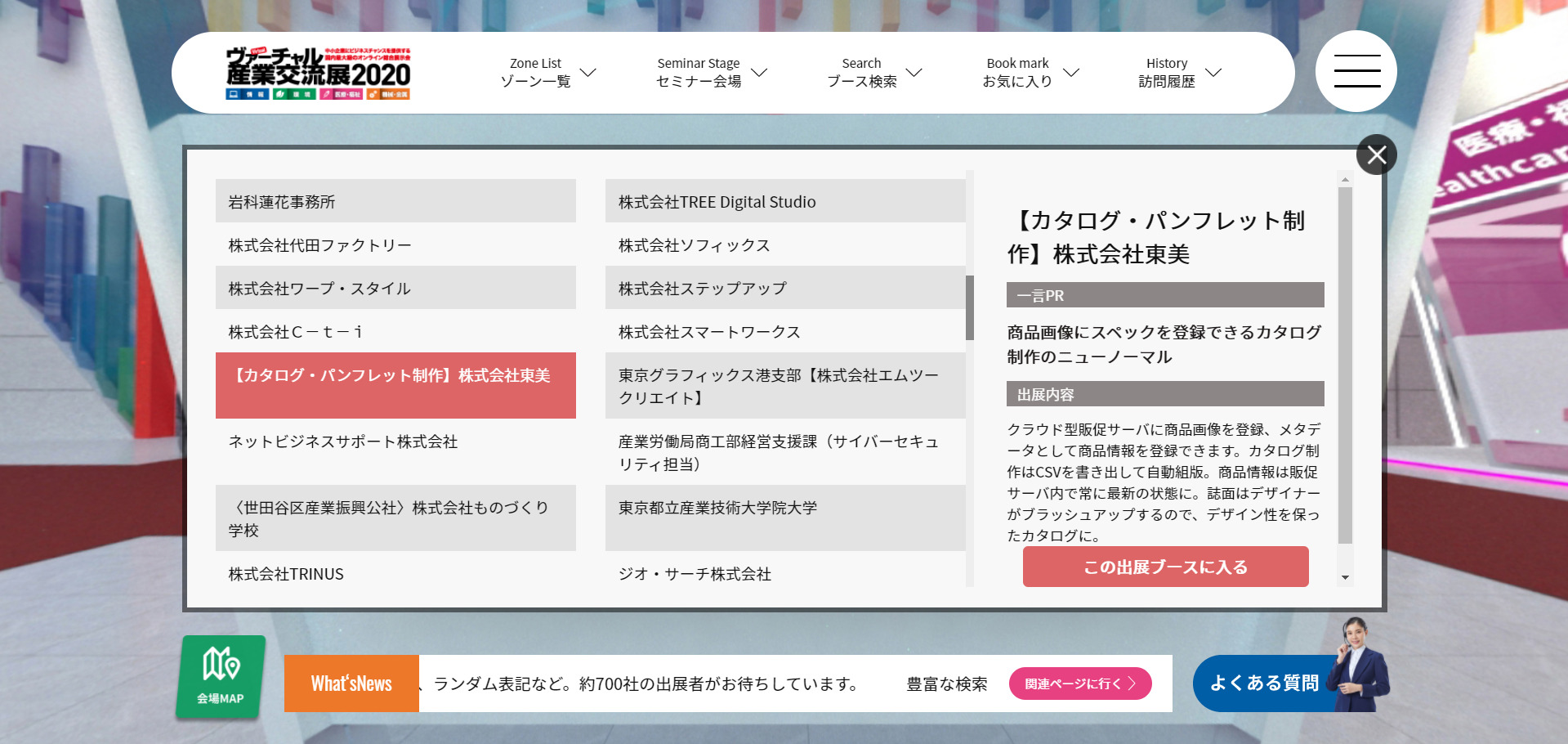
Task: Open the venue map (会場MAP)
Action: [x=221, y=677]
